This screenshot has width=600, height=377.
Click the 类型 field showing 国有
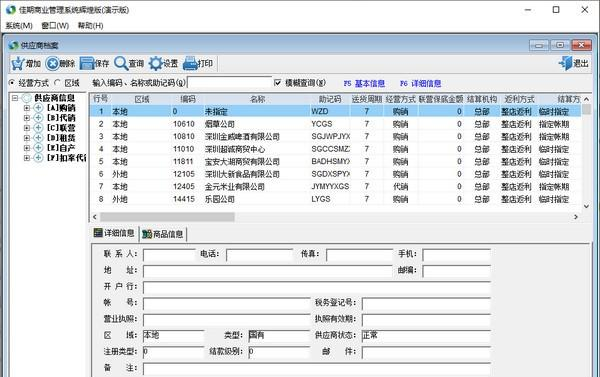coord(279,336)
